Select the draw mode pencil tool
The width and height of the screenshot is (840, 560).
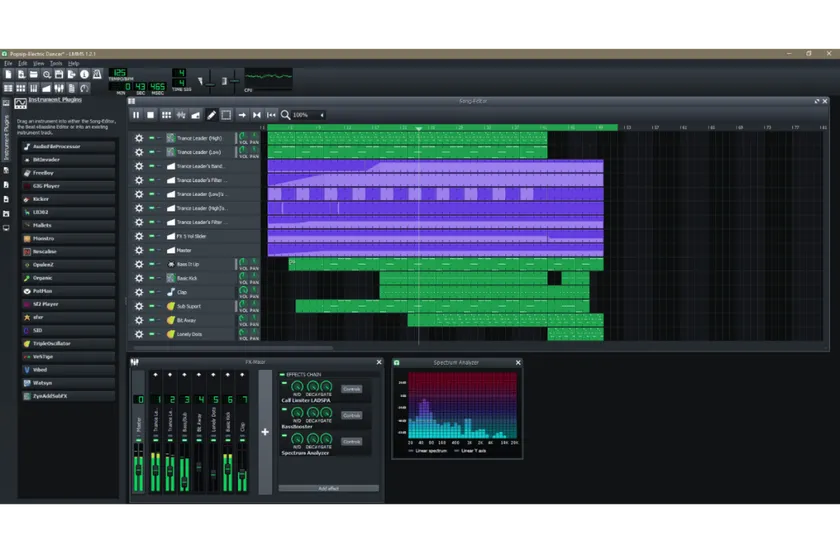(212, 115)
